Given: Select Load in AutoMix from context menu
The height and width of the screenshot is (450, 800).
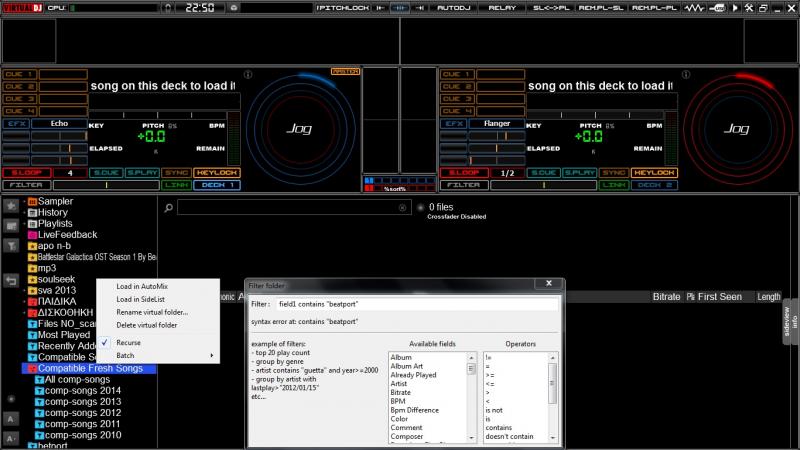Looking at the screenshot, I should 141,286.
